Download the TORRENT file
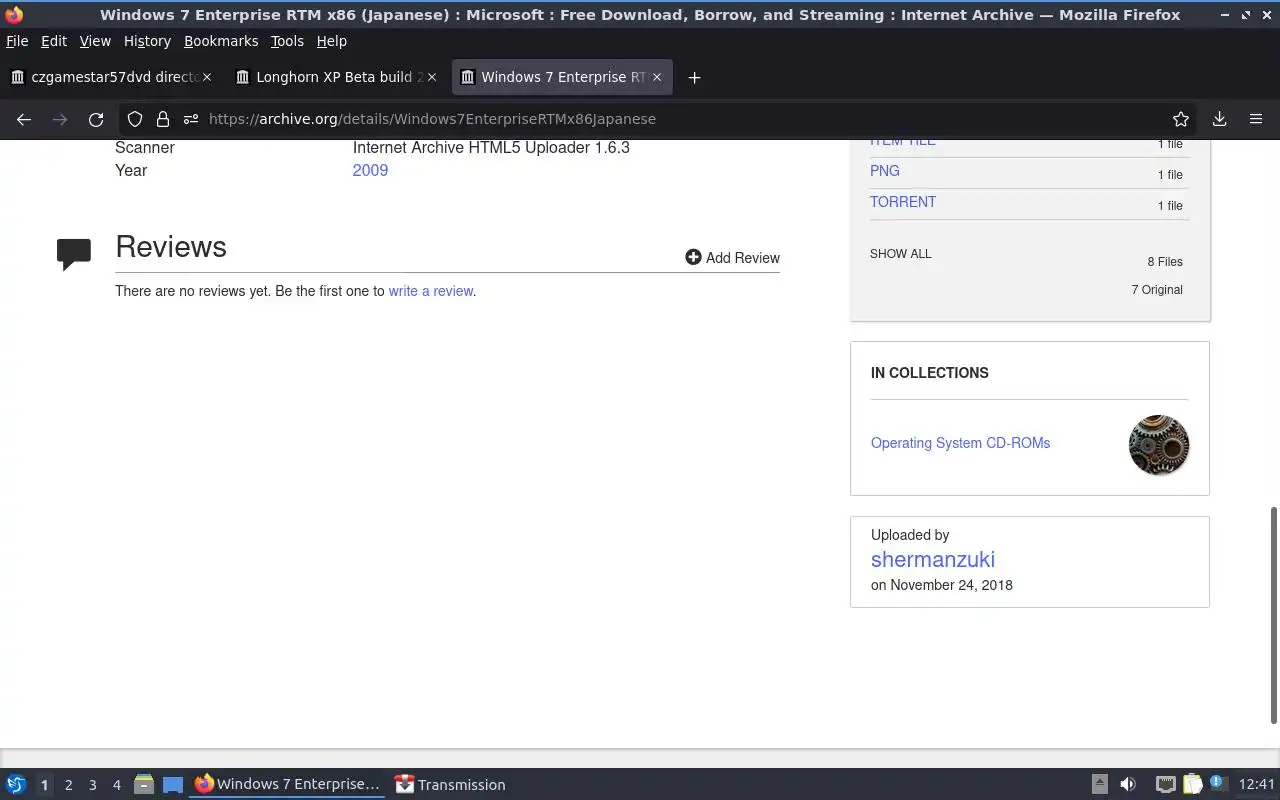1280x800 pixels. tap(903, 202)
